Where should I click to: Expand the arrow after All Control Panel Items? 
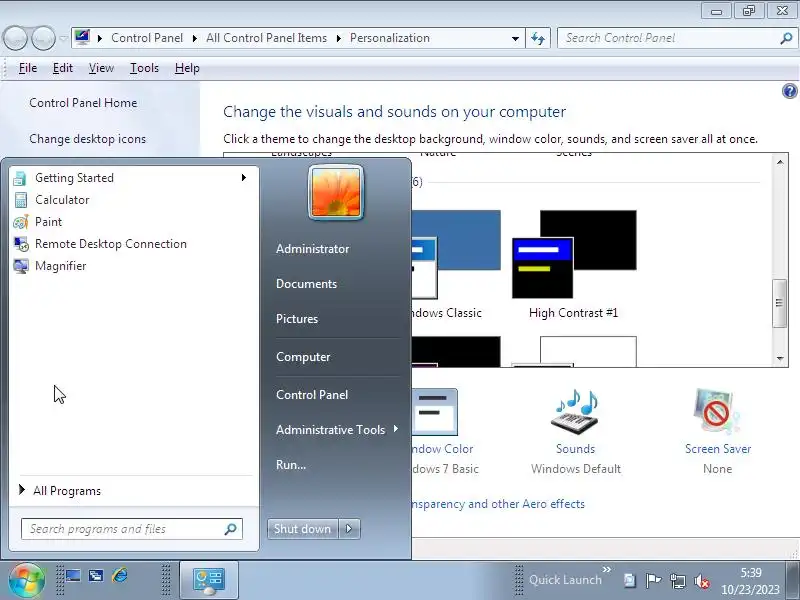point(338,38)
